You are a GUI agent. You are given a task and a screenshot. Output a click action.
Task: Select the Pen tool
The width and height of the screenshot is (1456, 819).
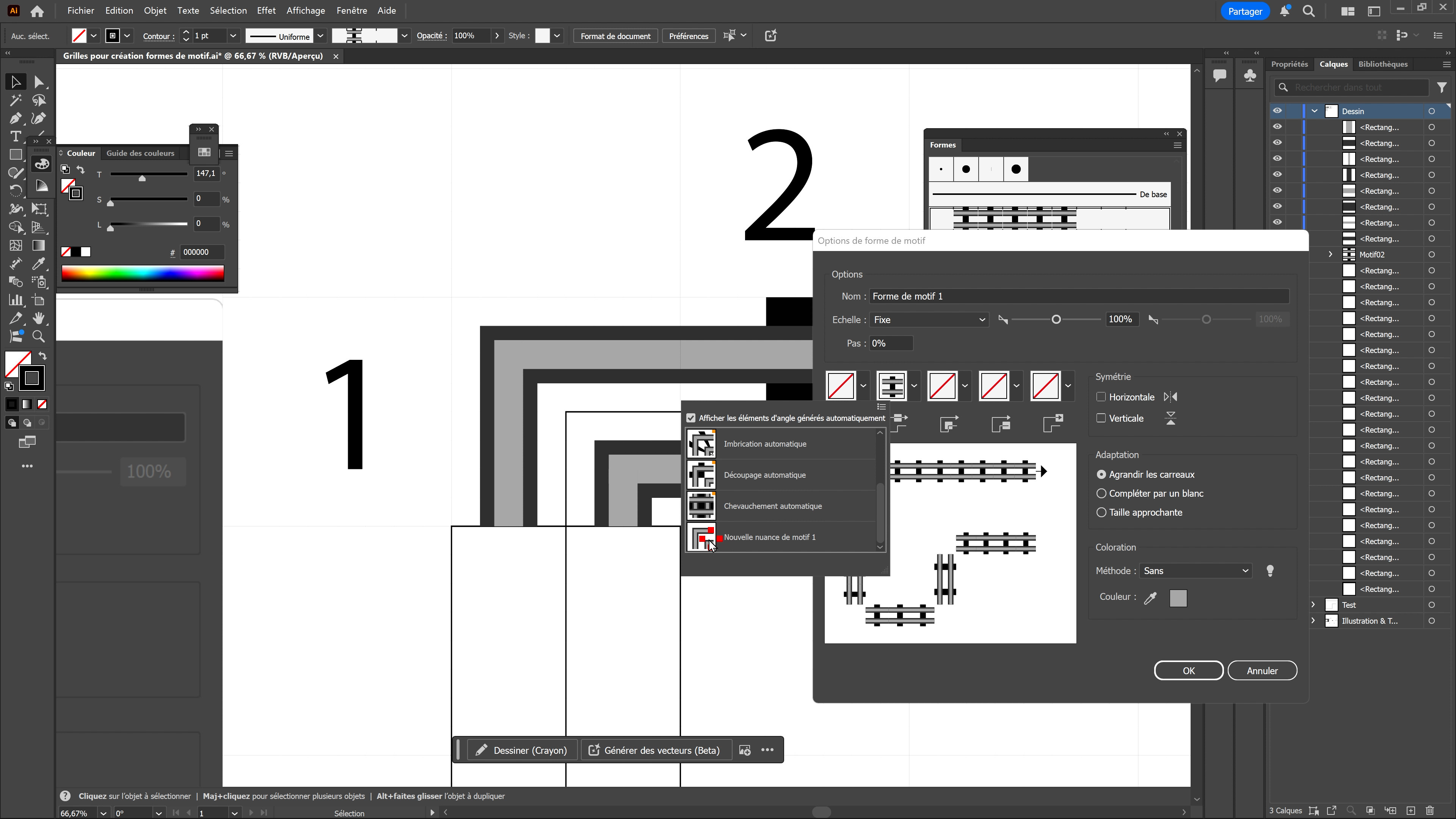pos(15,119)
